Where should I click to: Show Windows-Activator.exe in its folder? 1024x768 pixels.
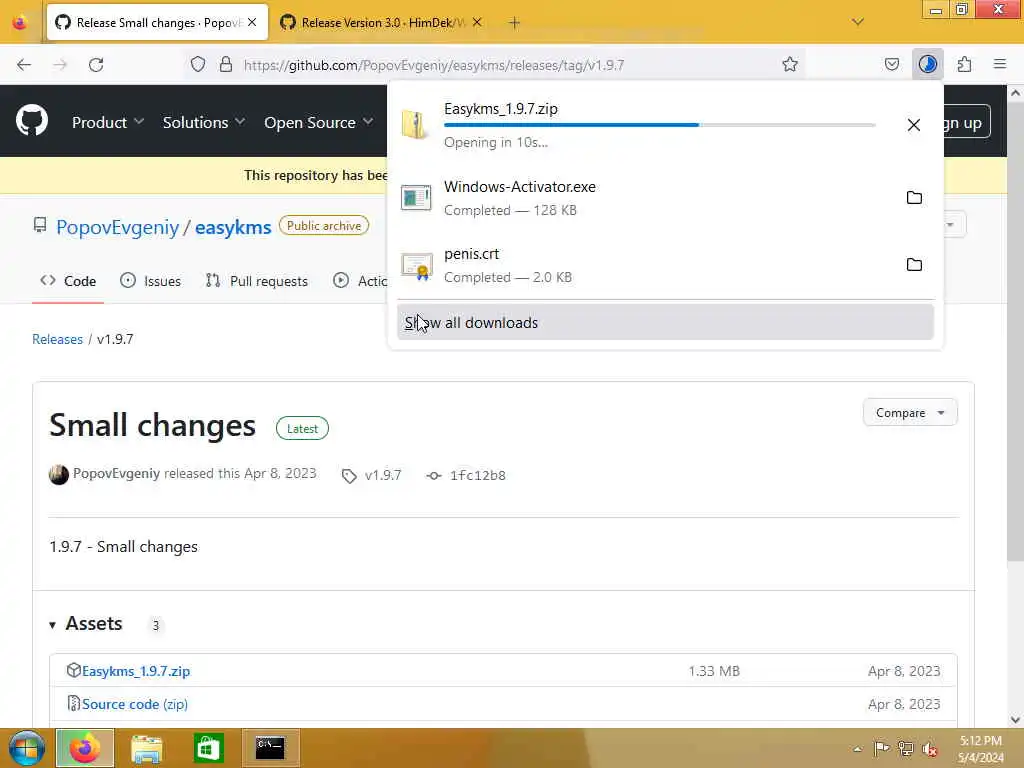[x=914, y=197]
